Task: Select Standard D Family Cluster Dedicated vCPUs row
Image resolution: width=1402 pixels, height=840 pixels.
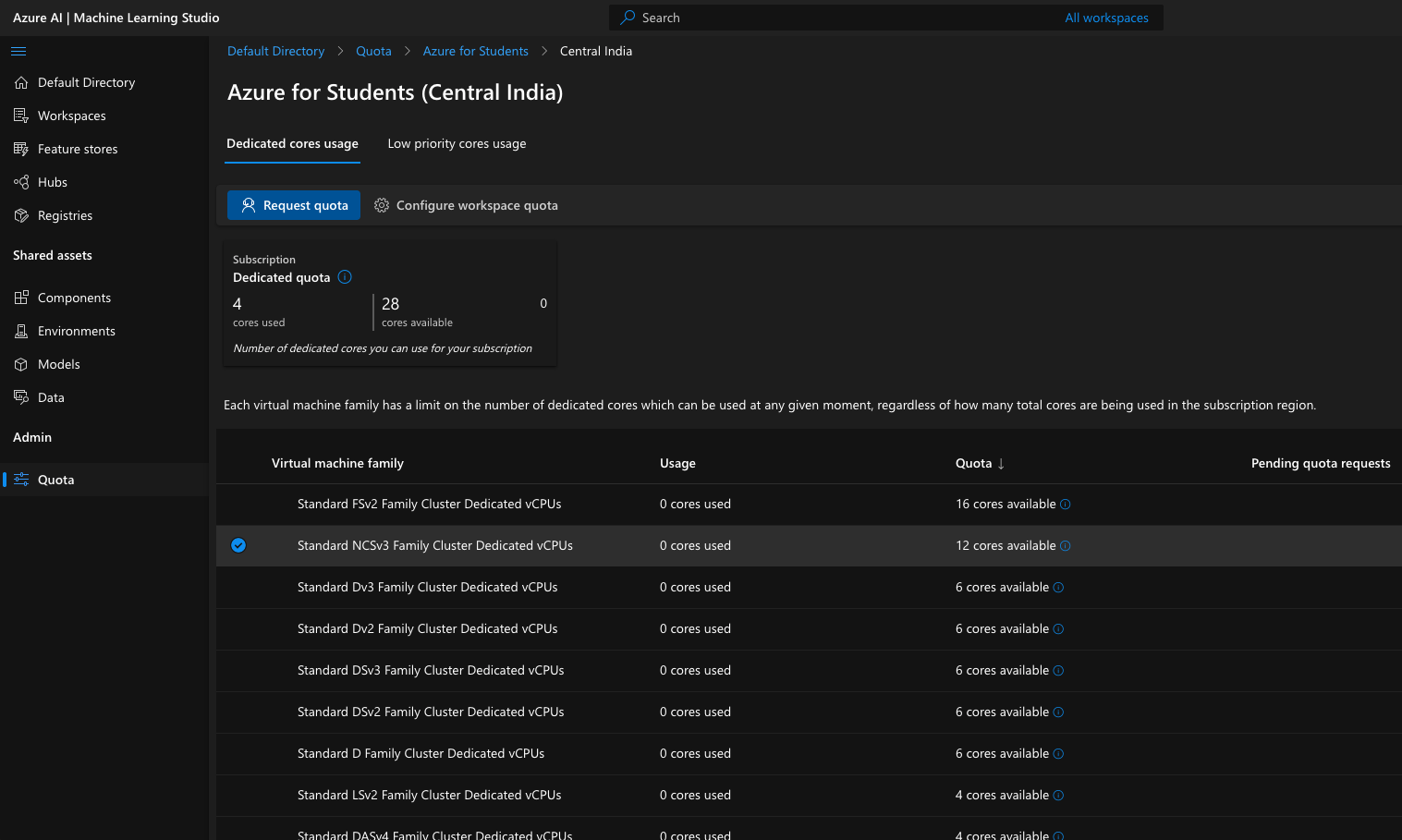Action: pyautogui.click(x=809, y=754)
